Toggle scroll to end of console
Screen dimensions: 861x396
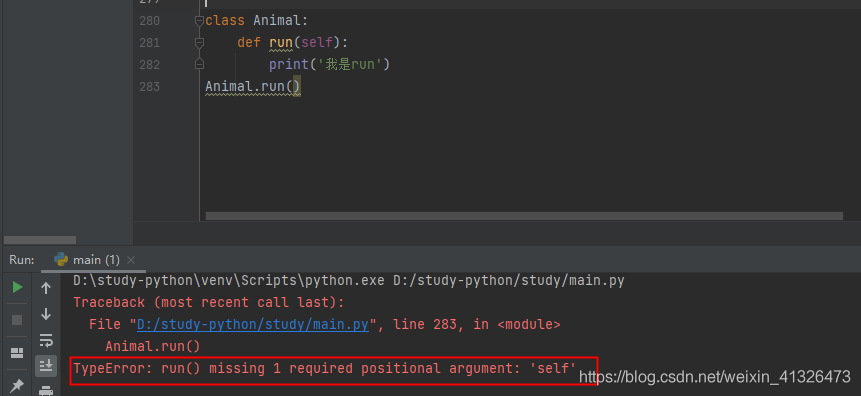[46, 365]
